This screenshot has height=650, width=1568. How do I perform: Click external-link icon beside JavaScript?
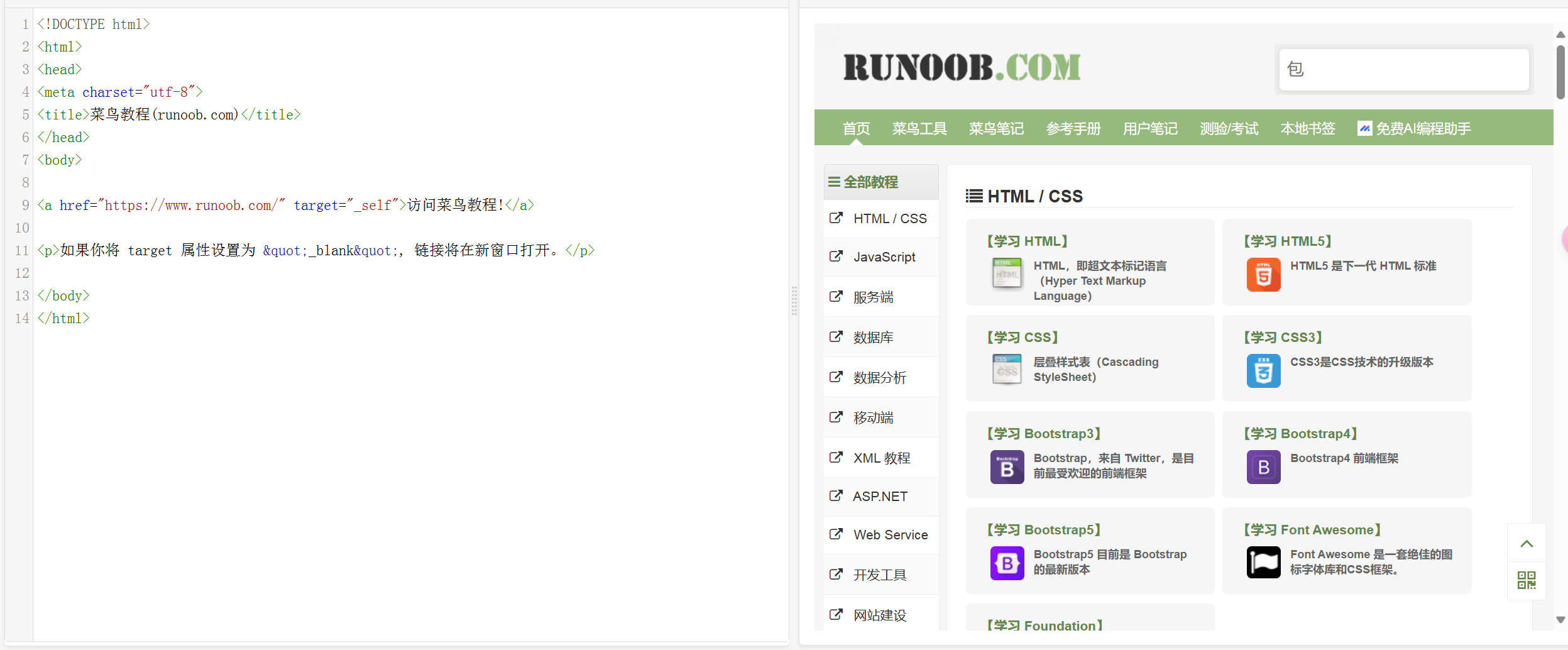click(x=836, y=256)
